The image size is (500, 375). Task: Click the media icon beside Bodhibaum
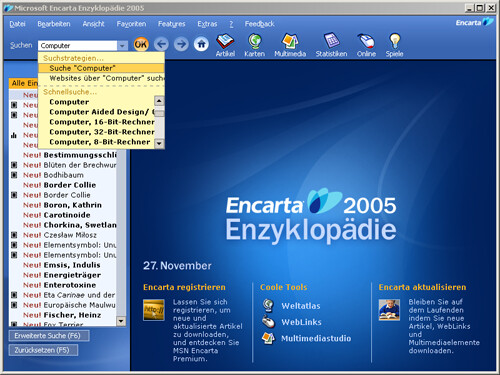tap(14, 175)
